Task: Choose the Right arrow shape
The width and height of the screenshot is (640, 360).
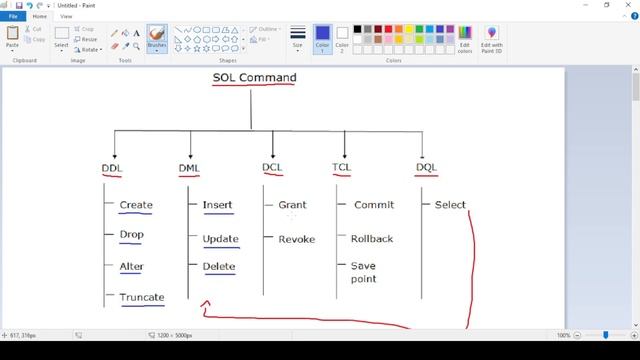Action: tap(216, 39)
